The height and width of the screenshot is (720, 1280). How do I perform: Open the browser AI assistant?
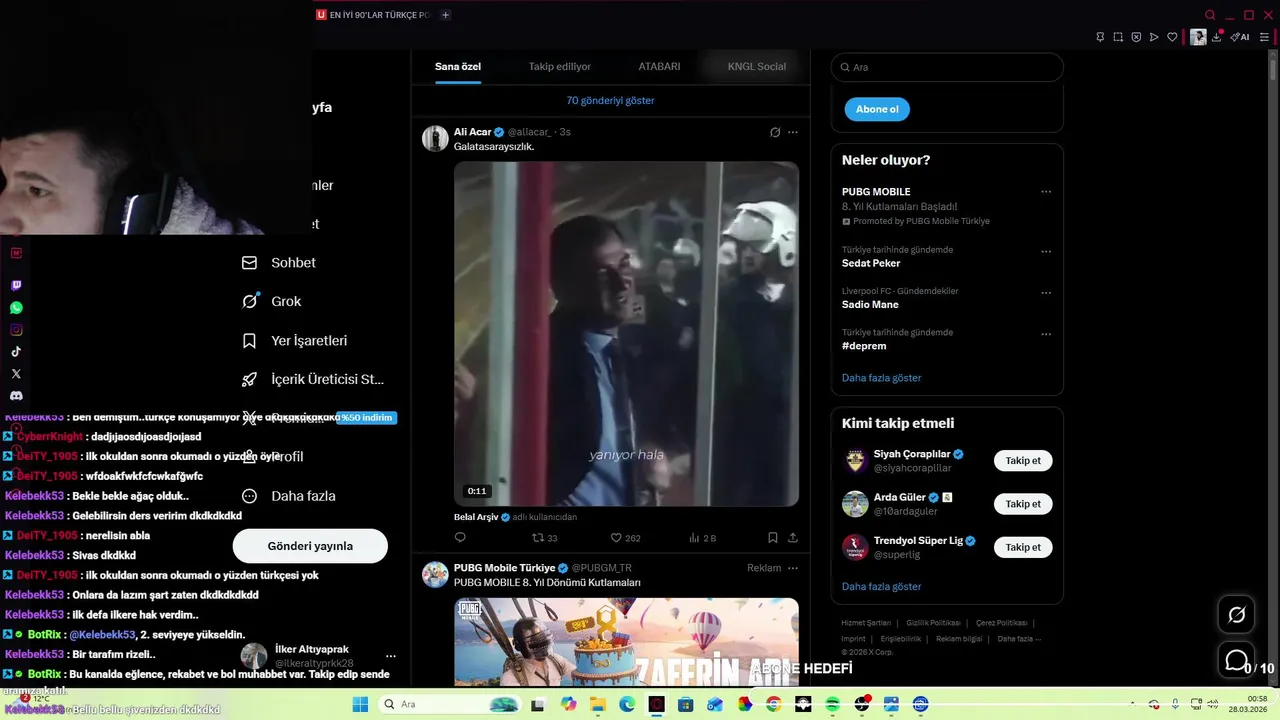coord(1240,37)
